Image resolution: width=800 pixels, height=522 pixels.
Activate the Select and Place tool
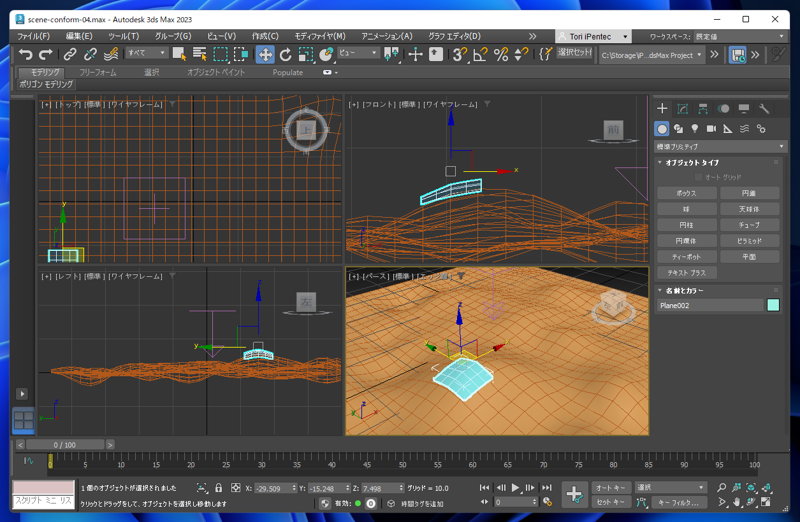(326, 54)
